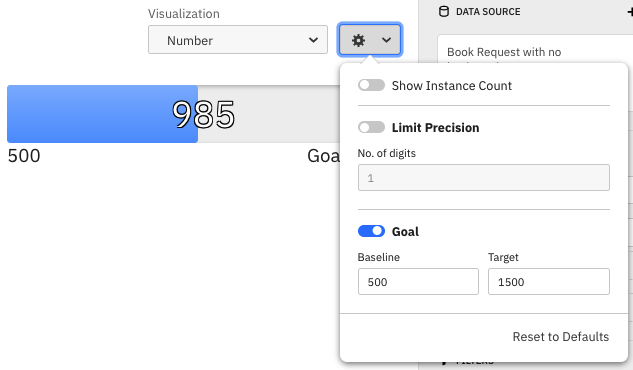Click the No. of digits field
The width and height of the screenshot is (633, 370).
click(x=484, y=178)
